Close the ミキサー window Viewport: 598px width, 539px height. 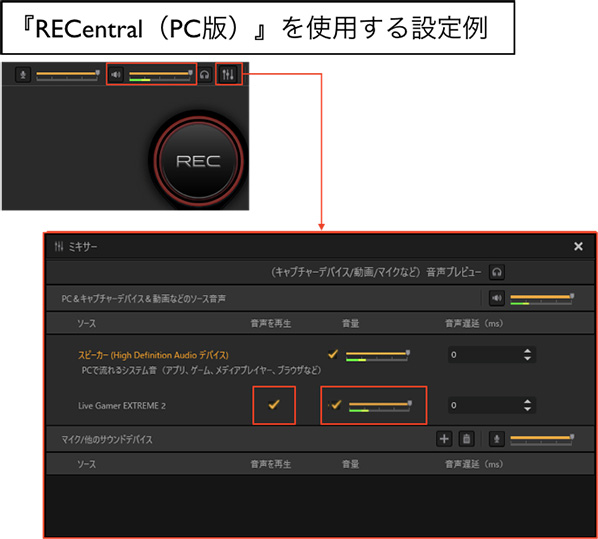(578, 246)
